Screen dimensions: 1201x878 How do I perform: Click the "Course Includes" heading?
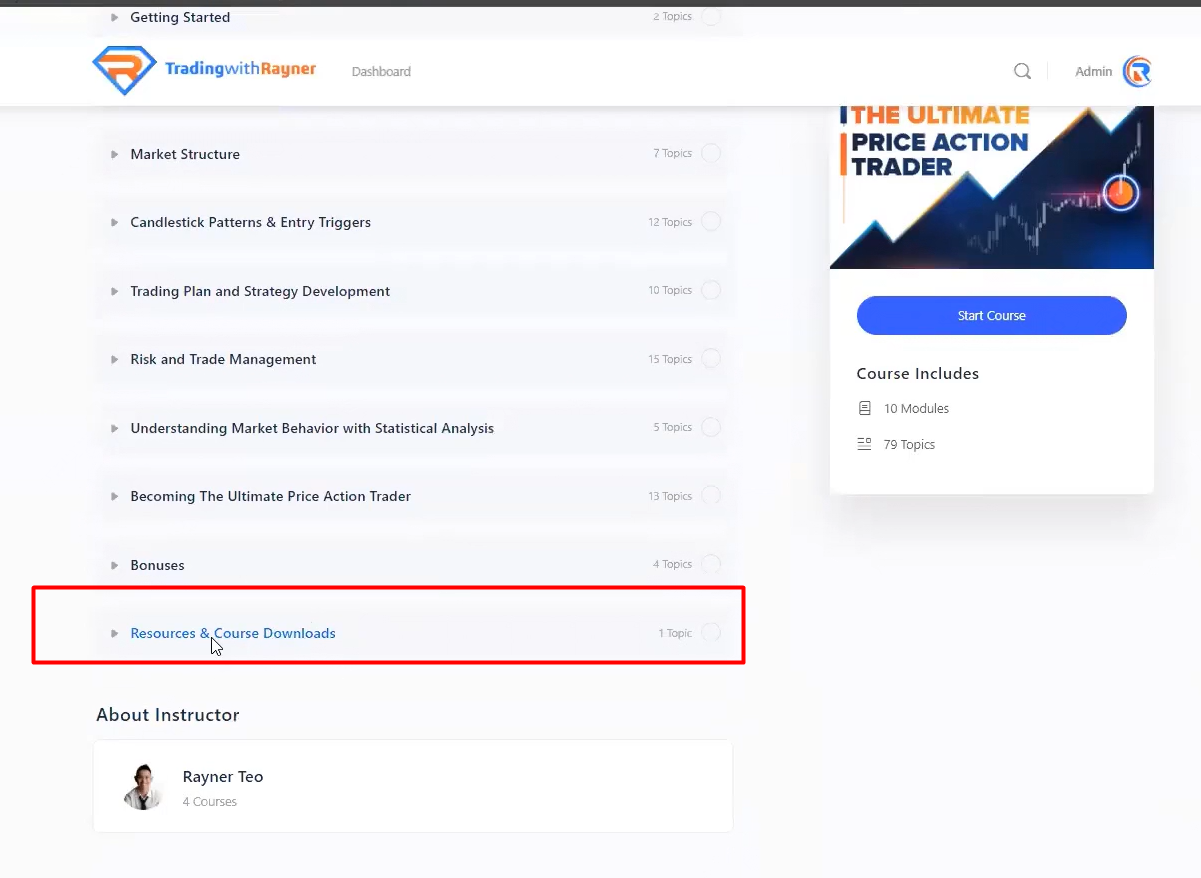tap(917, 373)
